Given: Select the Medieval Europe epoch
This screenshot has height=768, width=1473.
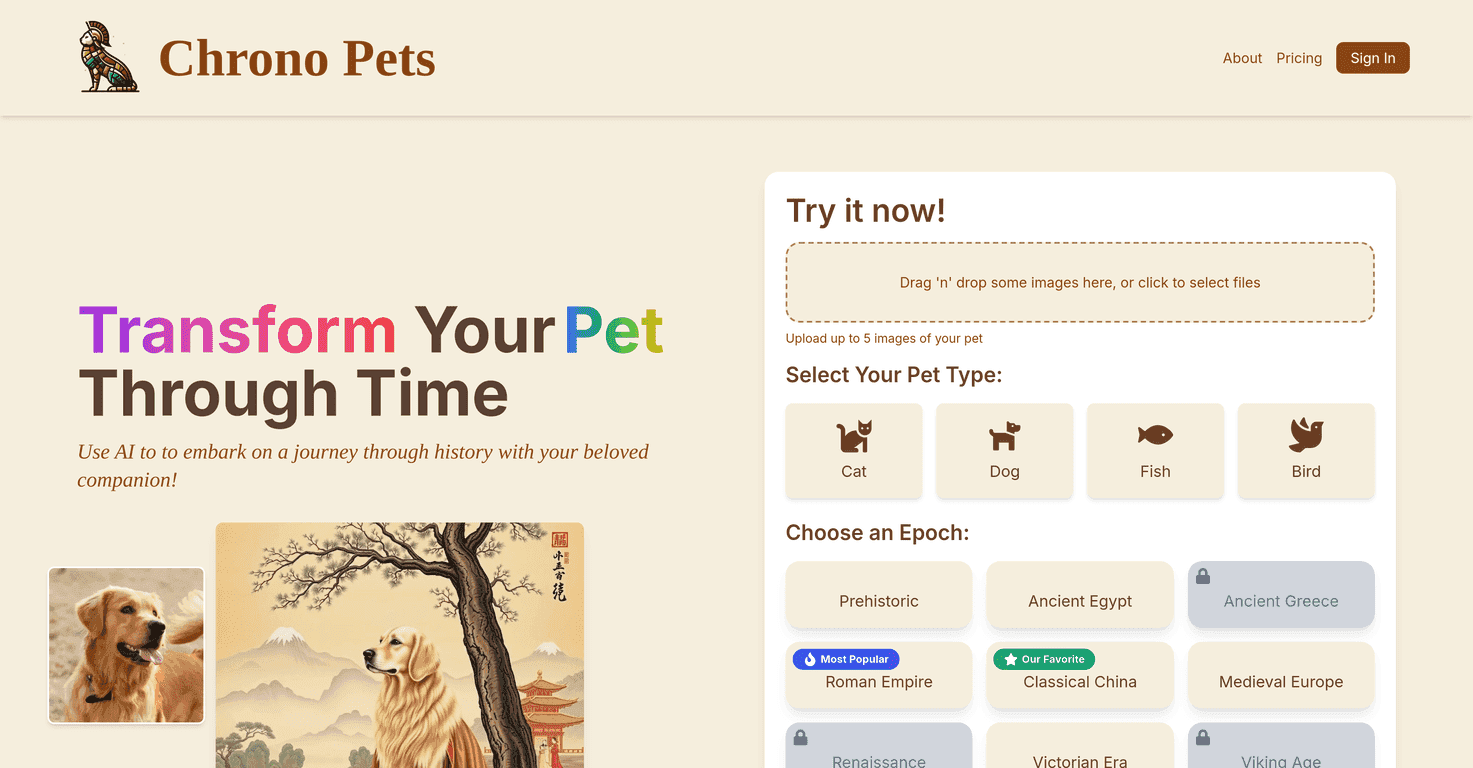Looking at the screenshot, I should 1281,681.
